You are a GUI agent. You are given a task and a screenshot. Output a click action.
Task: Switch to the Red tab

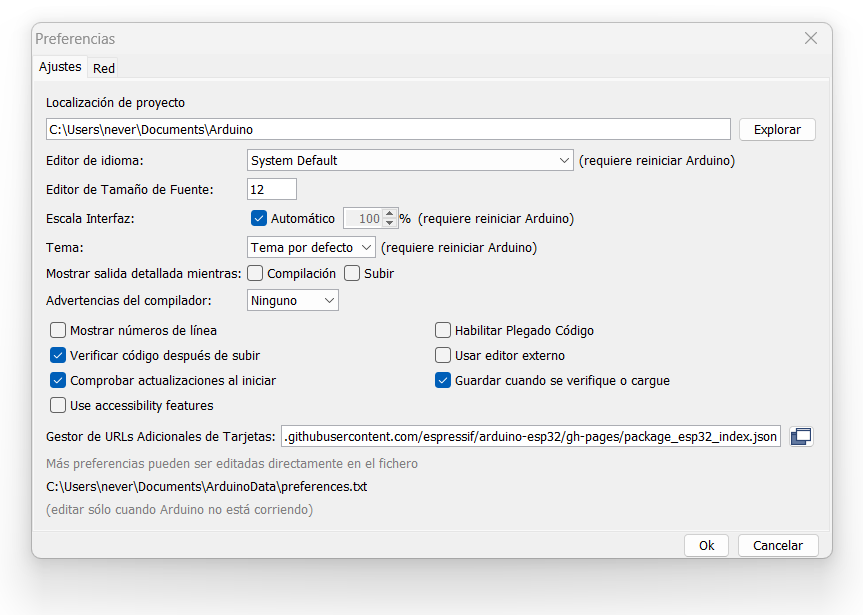coord(103,68)
